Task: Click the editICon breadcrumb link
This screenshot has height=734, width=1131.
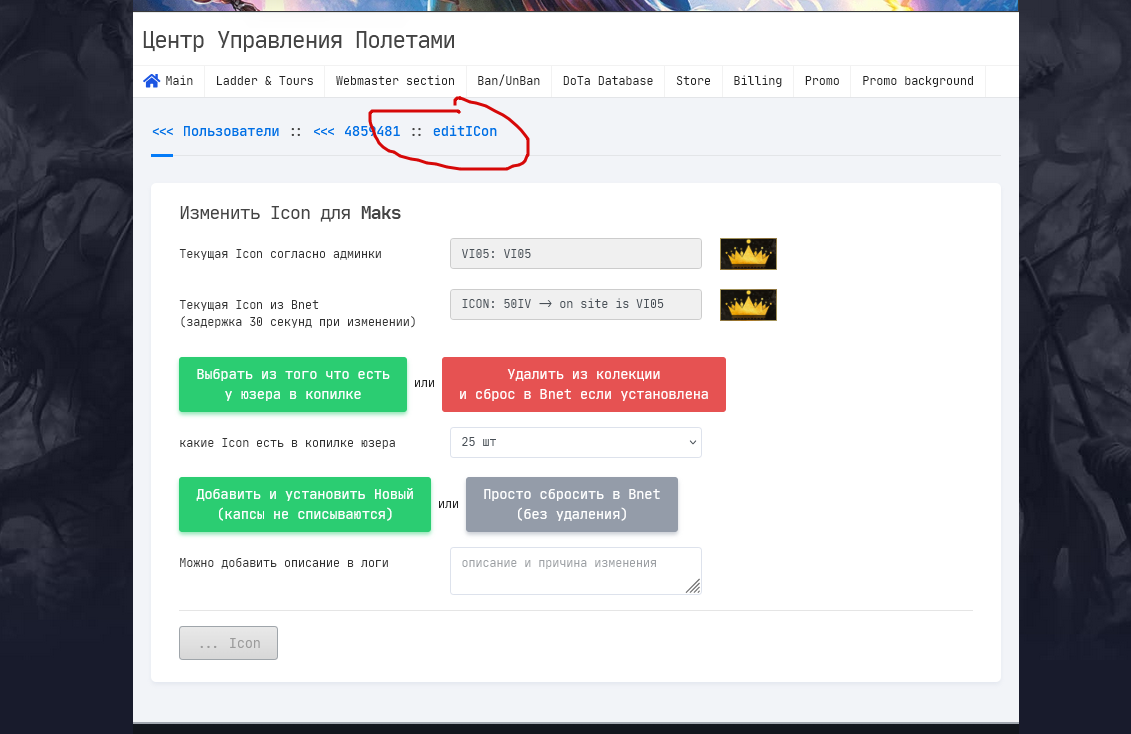Action: click(x=465, y=131)
